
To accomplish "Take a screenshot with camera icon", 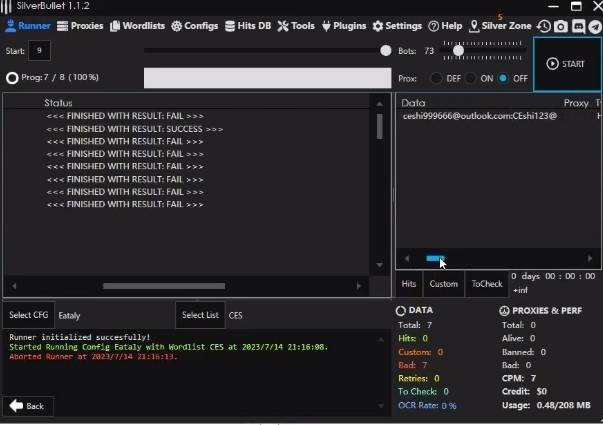I will tap(561, 26).
